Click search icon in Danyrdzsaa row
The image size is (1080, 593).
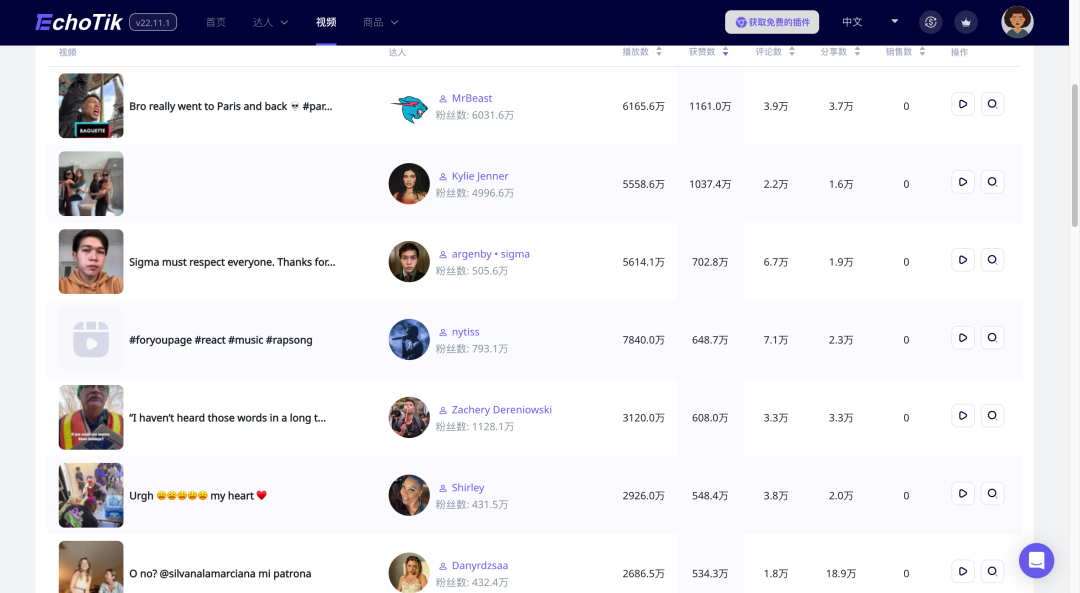(992, 571)
